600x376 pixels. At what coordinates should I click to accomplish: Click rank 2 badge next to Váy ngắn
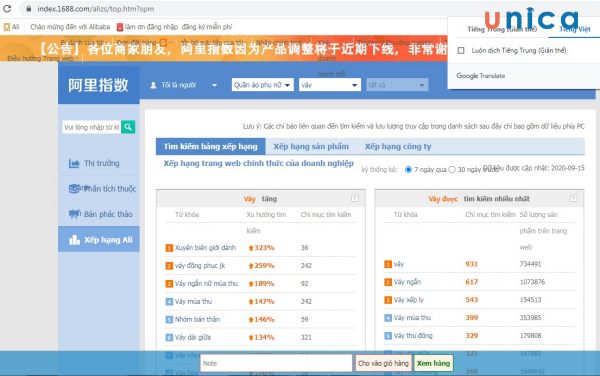click(x=388, y=282)
